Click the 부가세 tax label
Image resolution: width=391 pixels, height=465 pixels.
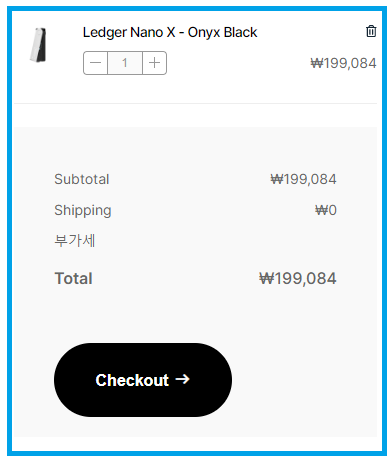[75, 241]
